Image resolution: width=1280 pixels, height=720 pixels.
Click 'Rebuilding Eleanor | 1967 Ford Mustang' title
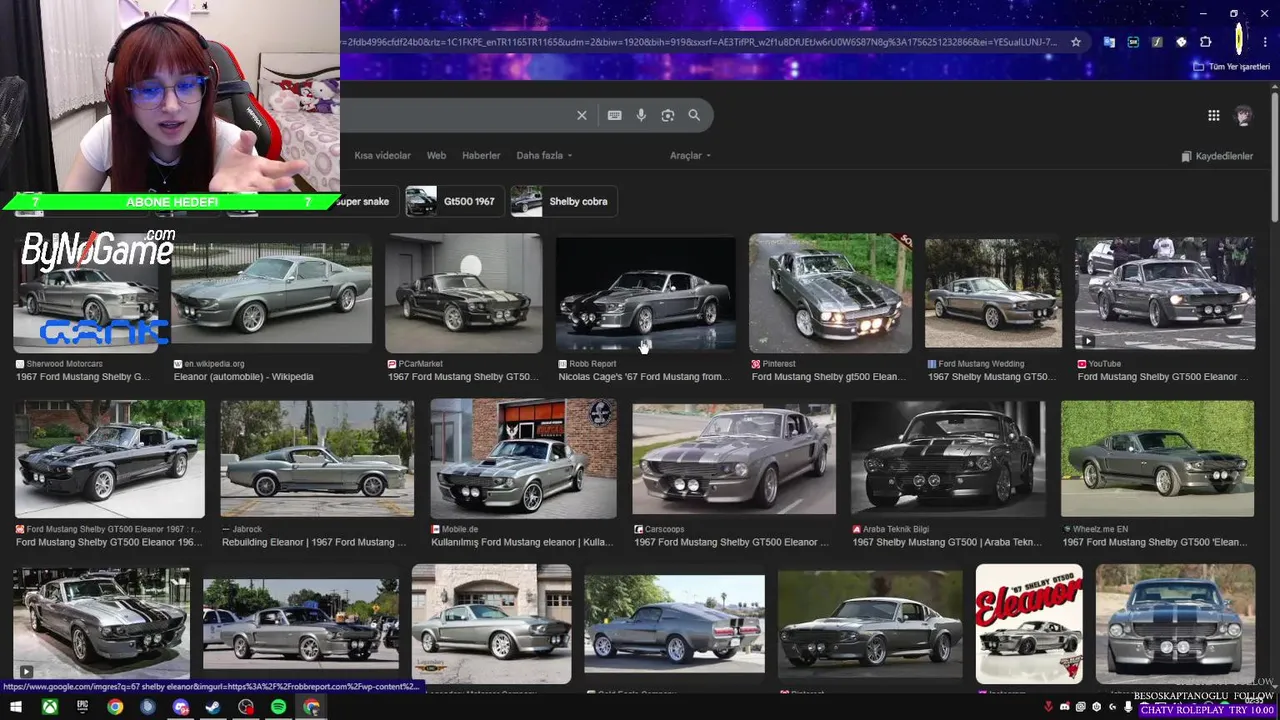(x=313, y=542)
